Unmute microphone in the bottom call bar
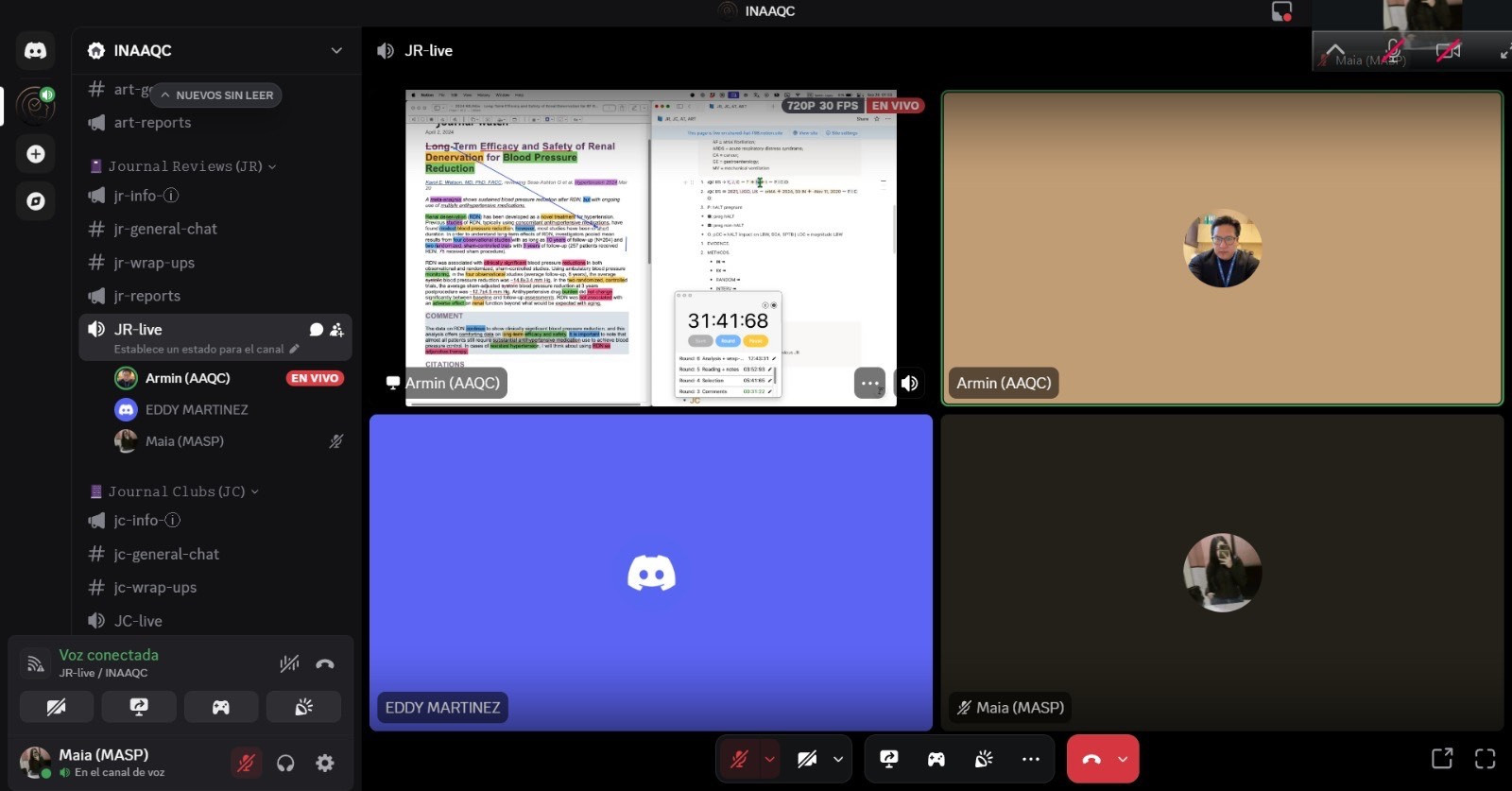 (739, 759)
